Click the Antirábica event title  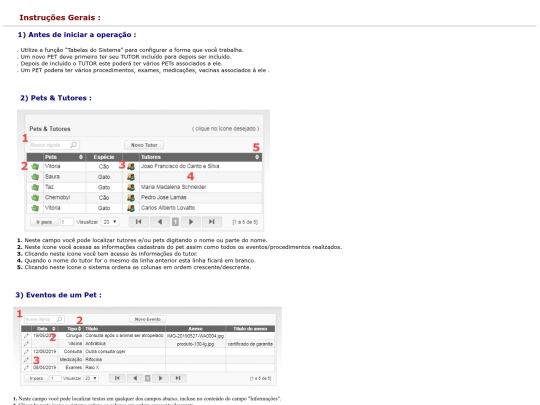[x=95, y=344]
